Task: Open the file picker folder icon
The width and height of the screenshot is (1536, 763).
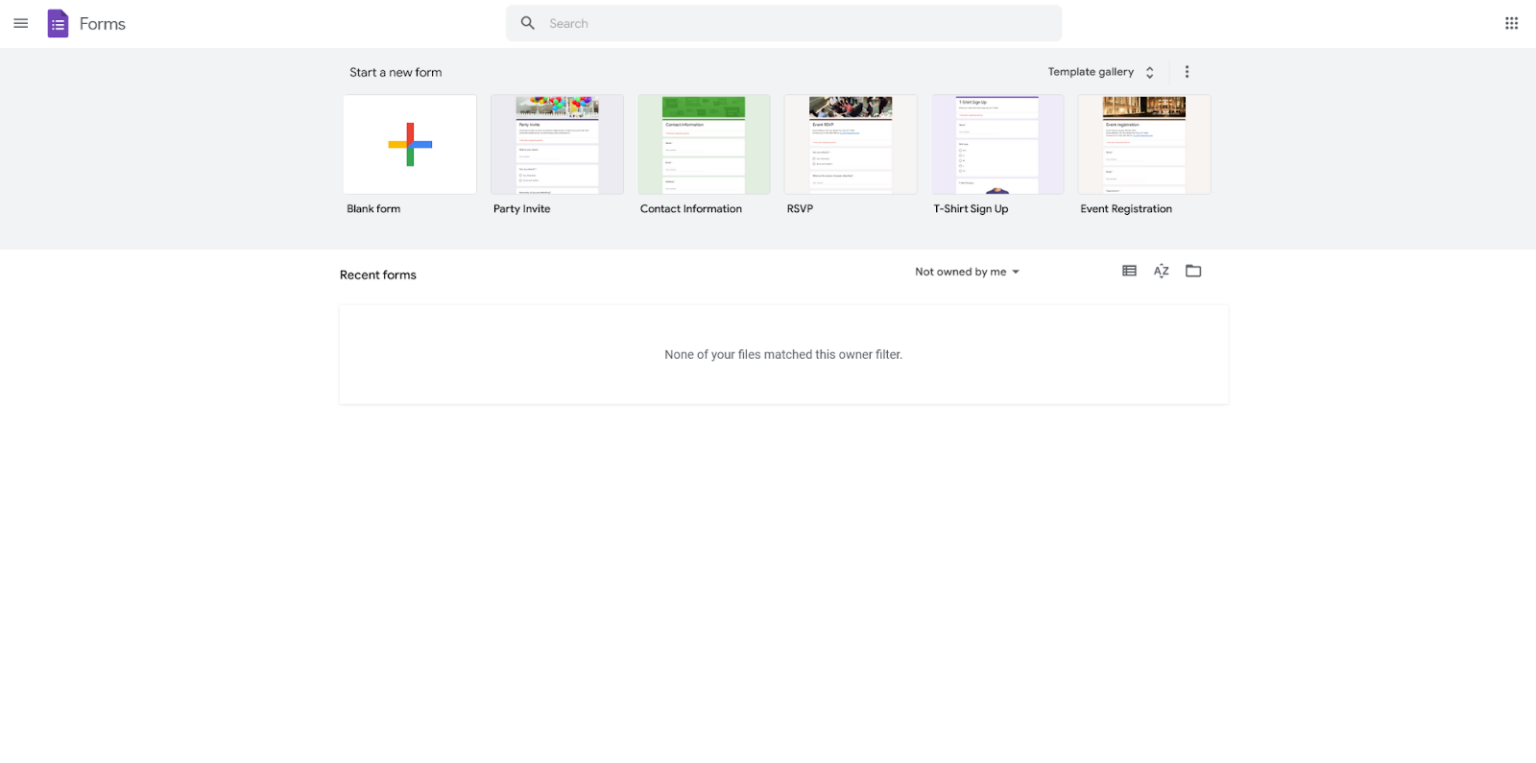Action: coord(1193,270)
